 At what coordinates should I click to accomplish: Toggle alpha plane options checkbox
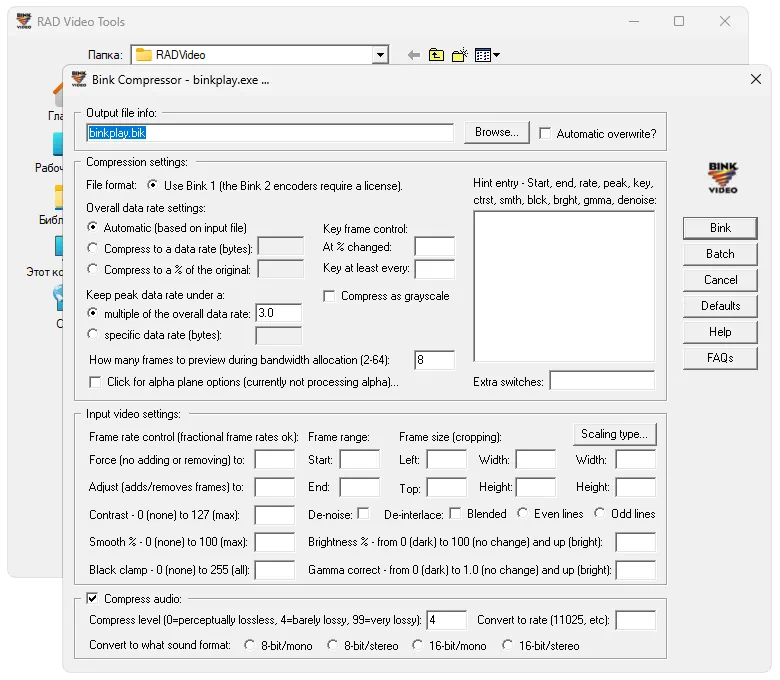pos(95,382)
